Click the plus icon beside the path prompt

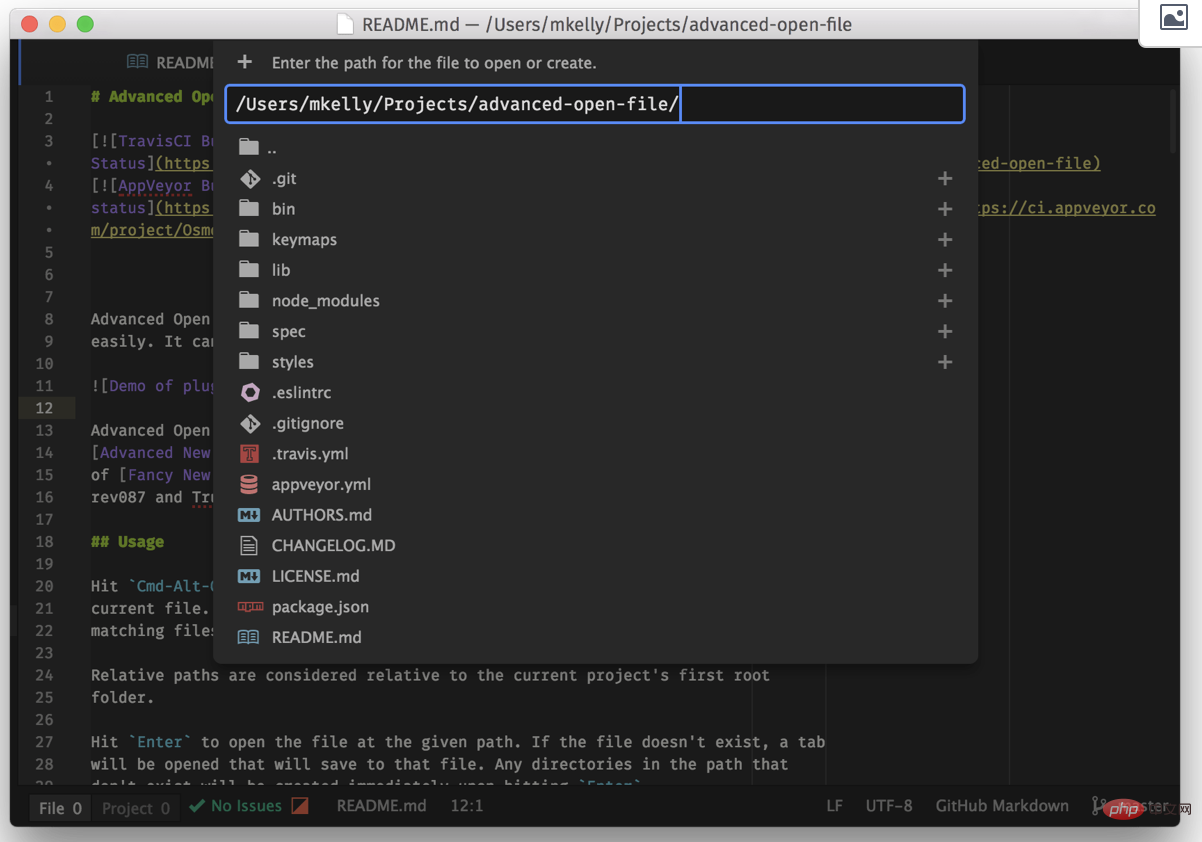[x=245, y=62]
